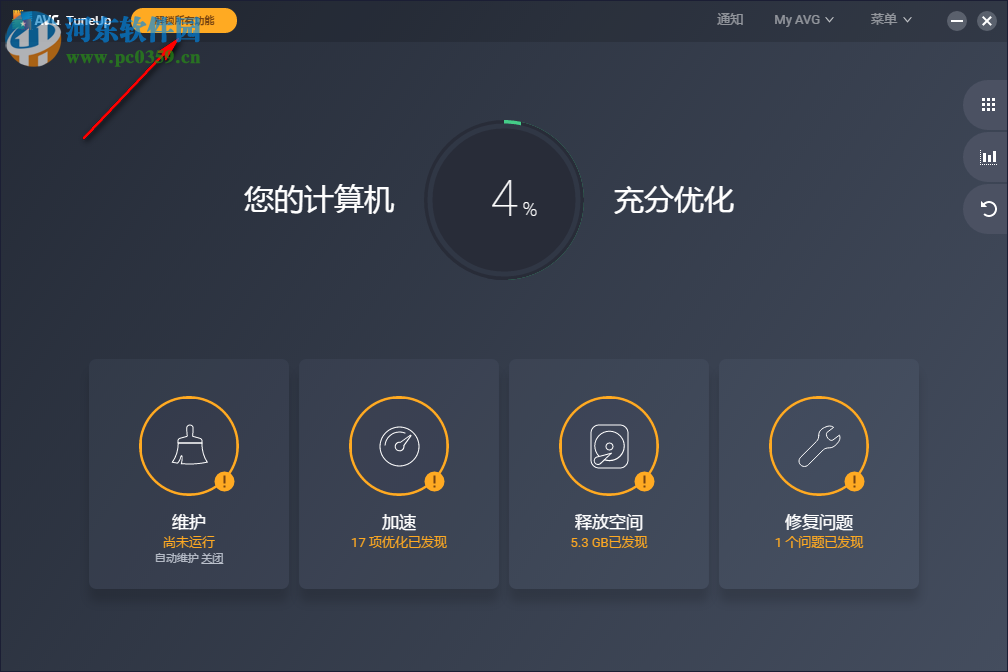View statistics with the bar chart sidebar icon
Image resolution: width=1008 pixels, height=672 pixels.
pos(987,156)
